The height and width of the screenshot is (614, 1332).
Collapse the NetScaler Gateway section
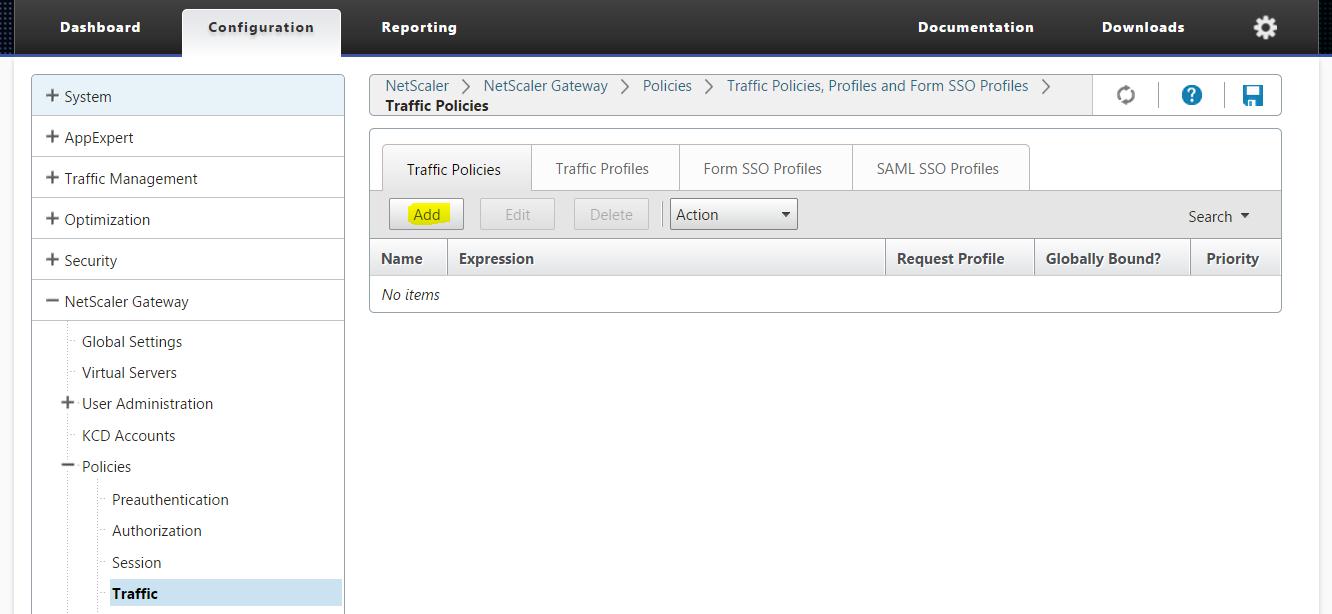(52, 301)
